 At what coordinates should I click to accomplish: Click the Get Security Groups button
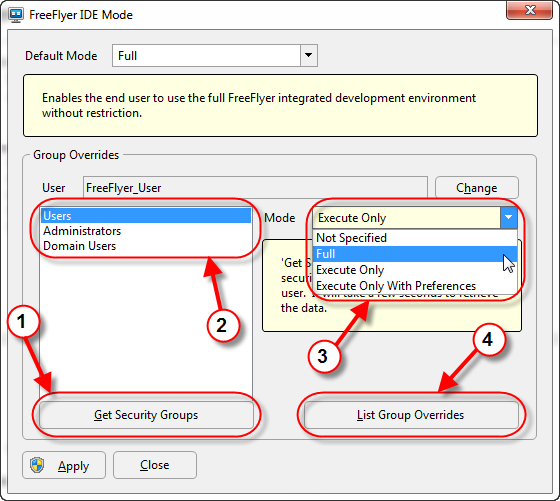tap(146, 415)
